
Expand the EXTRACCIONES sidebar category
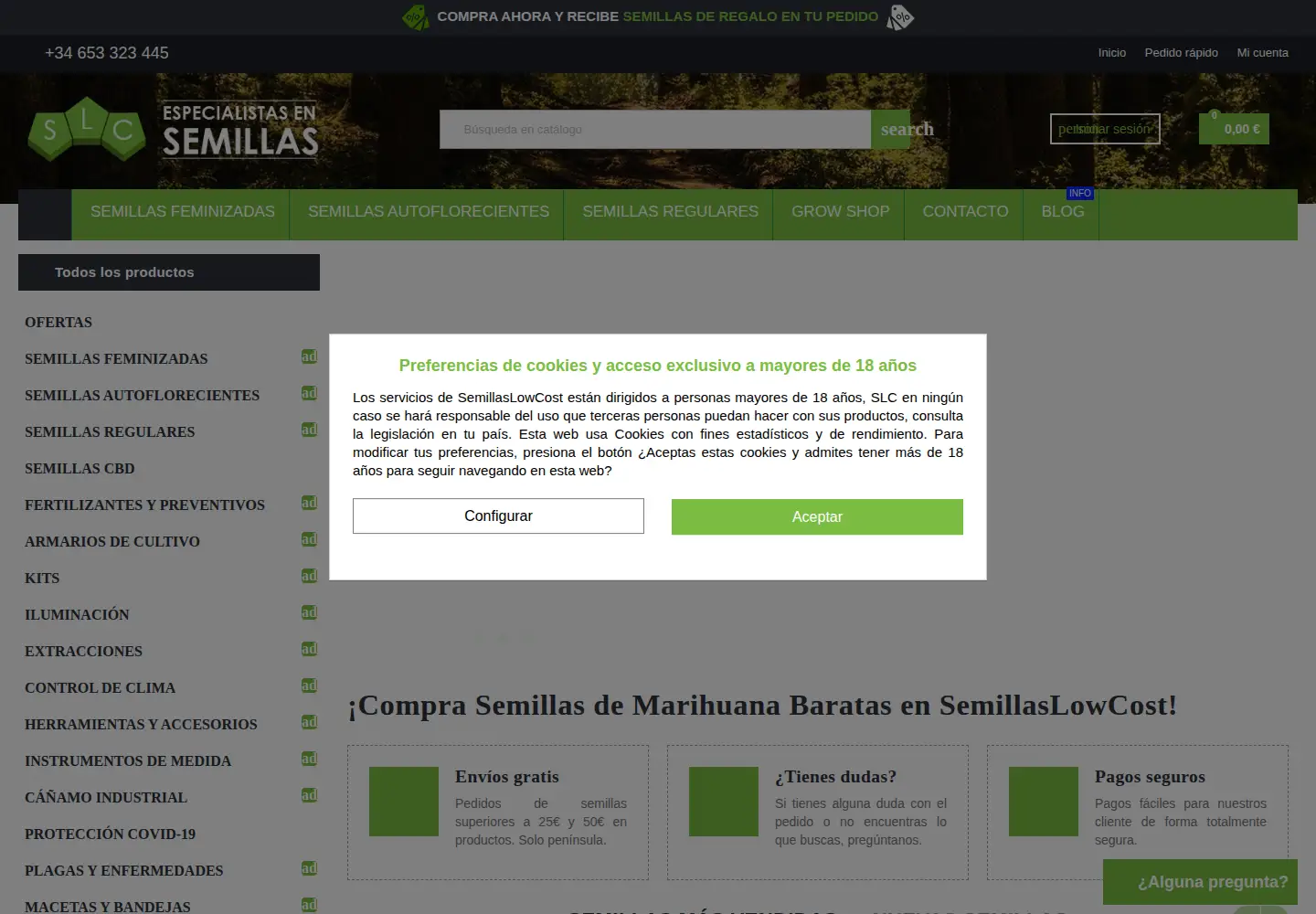coord(309,649)
